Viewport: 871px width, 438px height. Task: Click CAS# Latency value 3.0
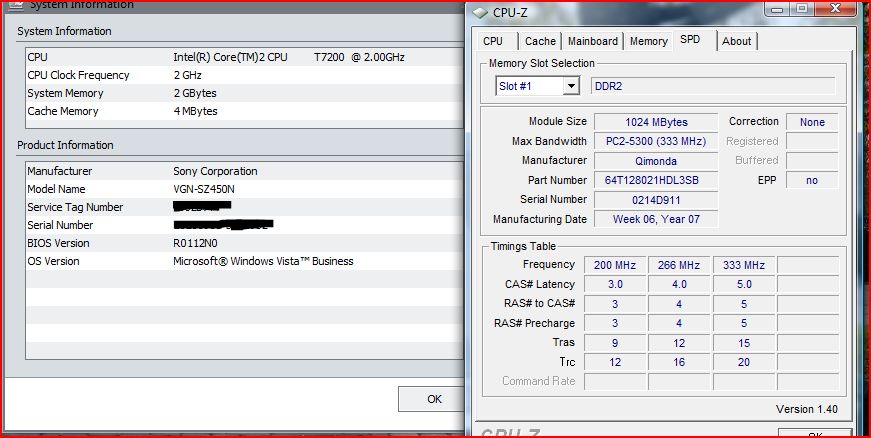point(615,284)
